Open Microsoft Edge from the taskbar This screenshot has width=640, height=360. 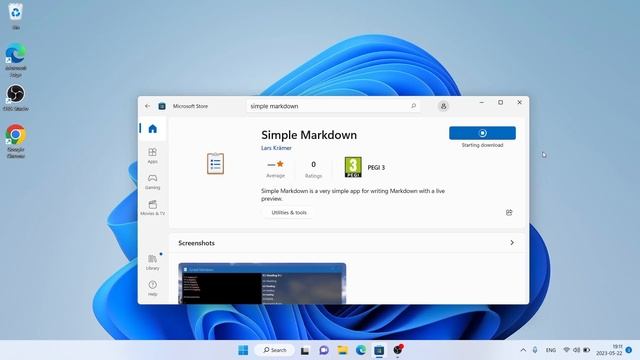(x=361, y=350)
